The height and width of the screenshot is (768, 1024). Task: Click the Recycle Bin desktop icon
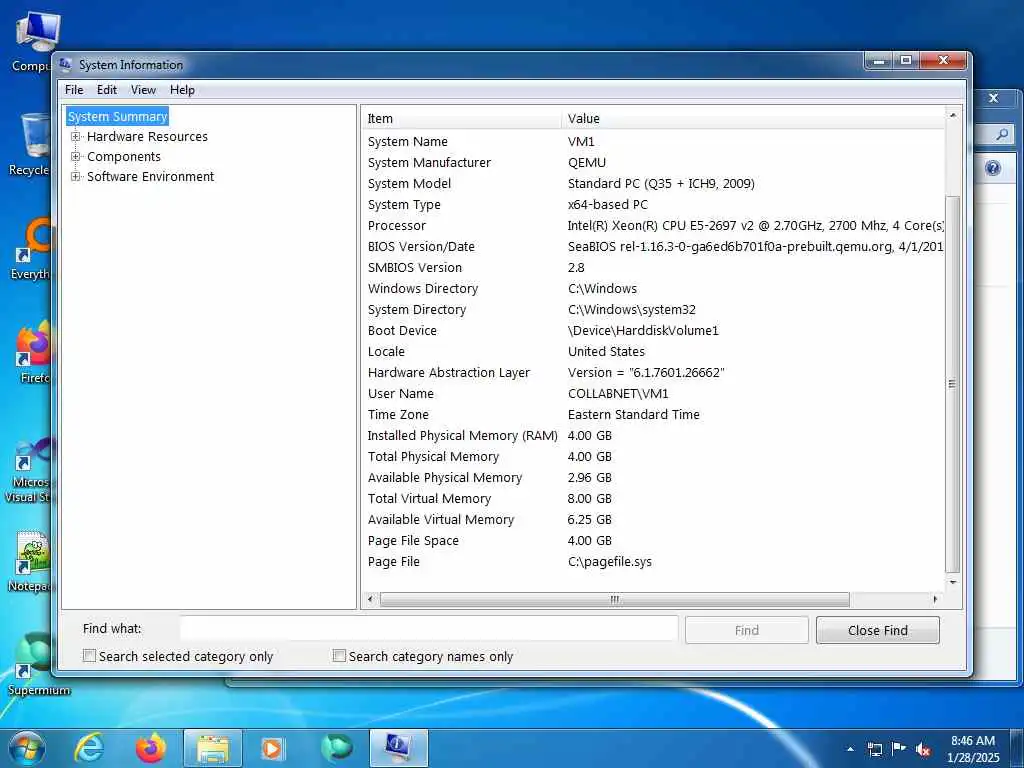coord(30,145)
